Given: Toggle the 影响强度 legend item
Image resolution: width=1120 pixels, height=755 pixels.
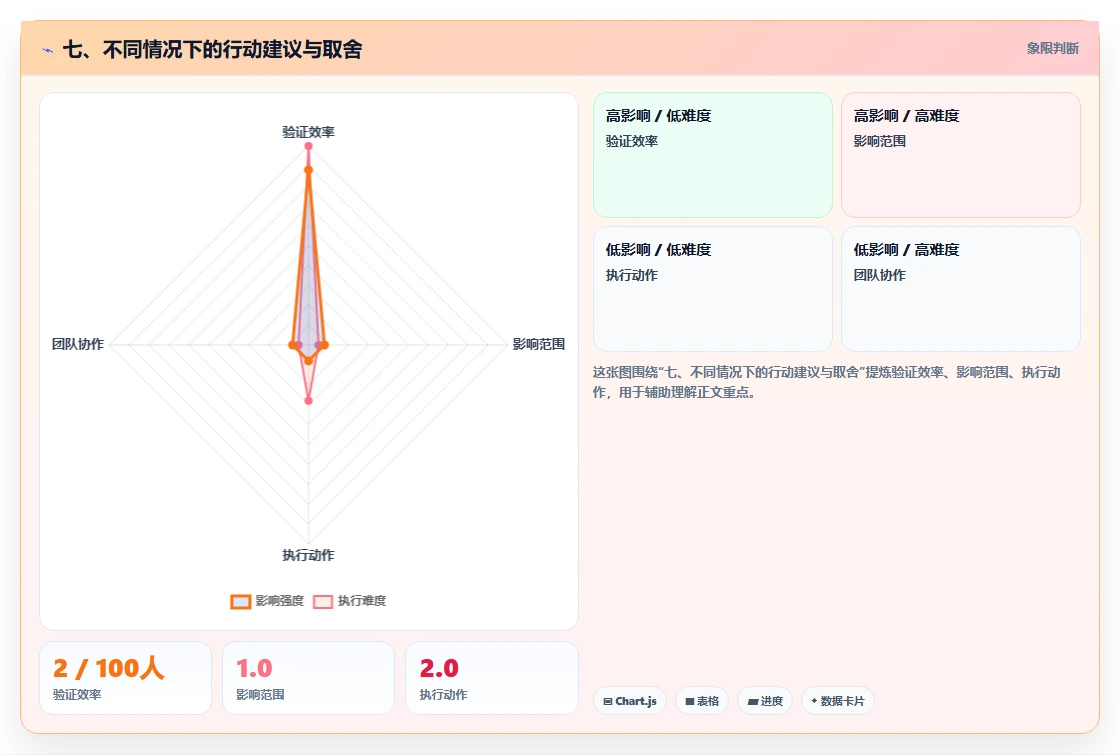Looking at the screenshot, I should point(267,601).
